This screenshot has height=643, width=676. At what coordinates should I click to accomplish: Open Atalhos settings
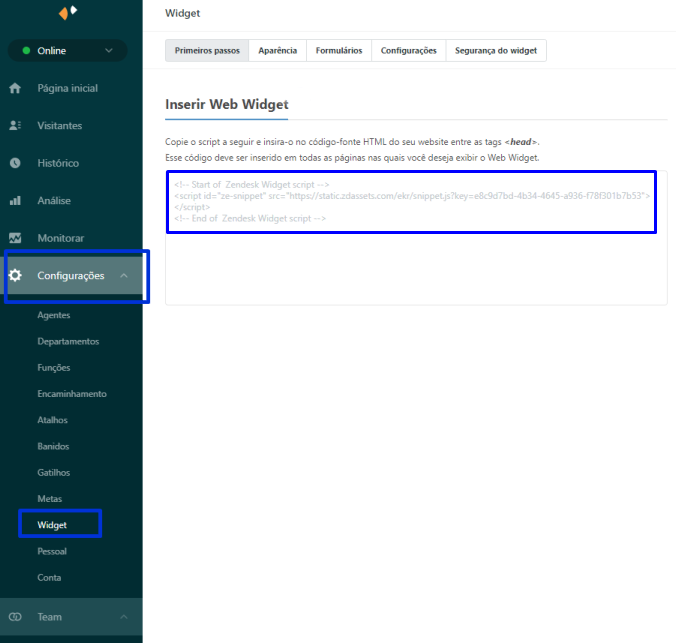53,420
